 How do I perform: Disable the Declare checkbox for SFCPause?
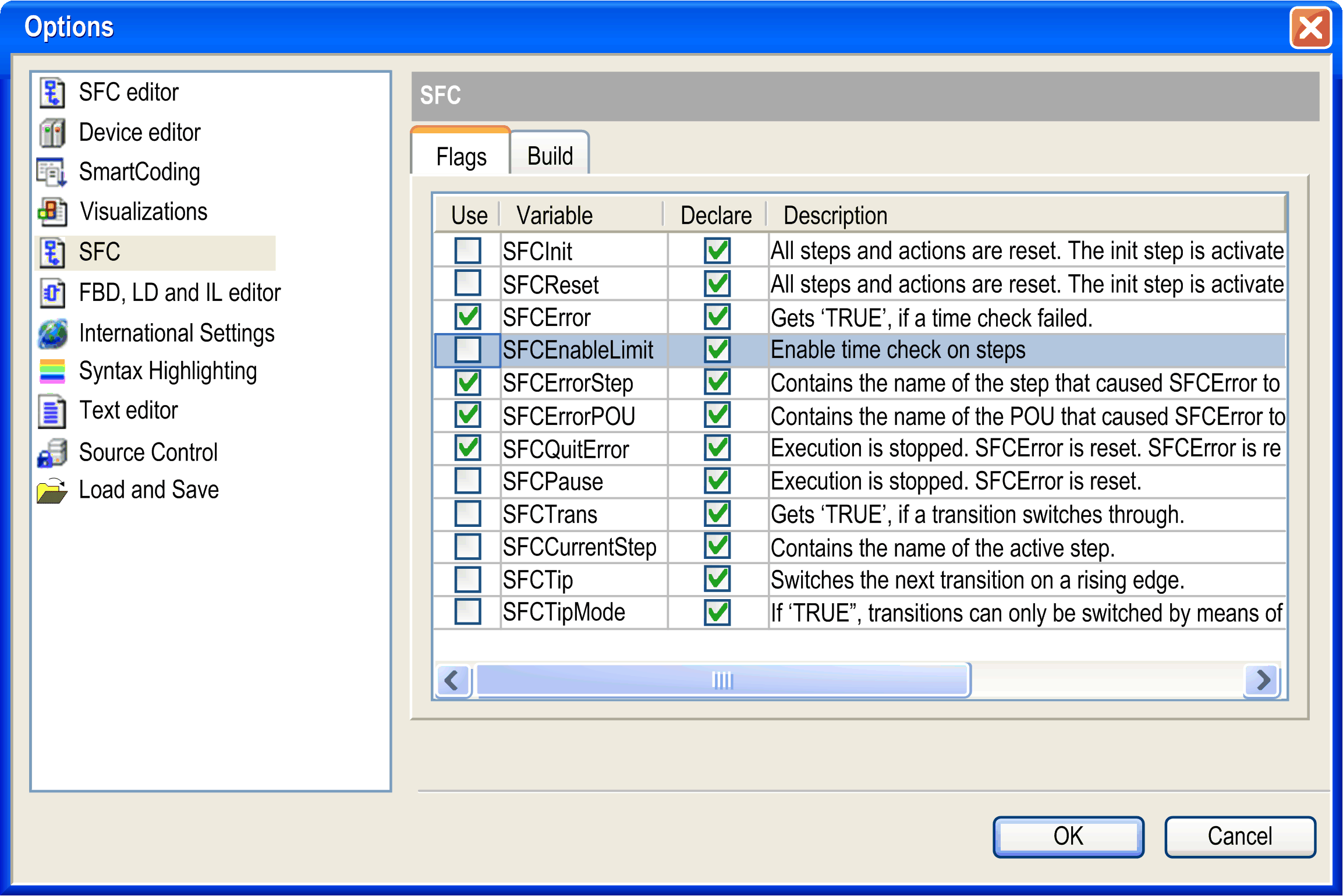tap(717, 481)
